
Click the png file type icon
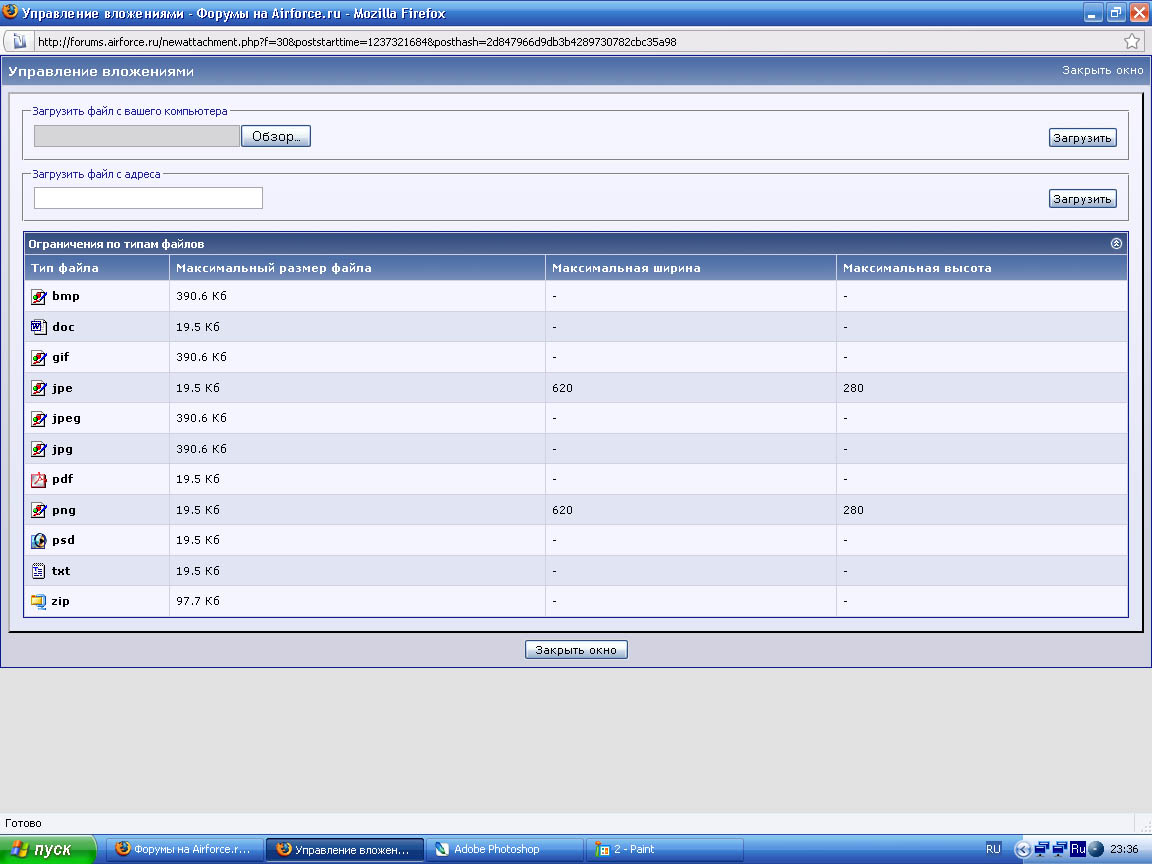coord(39,510)
